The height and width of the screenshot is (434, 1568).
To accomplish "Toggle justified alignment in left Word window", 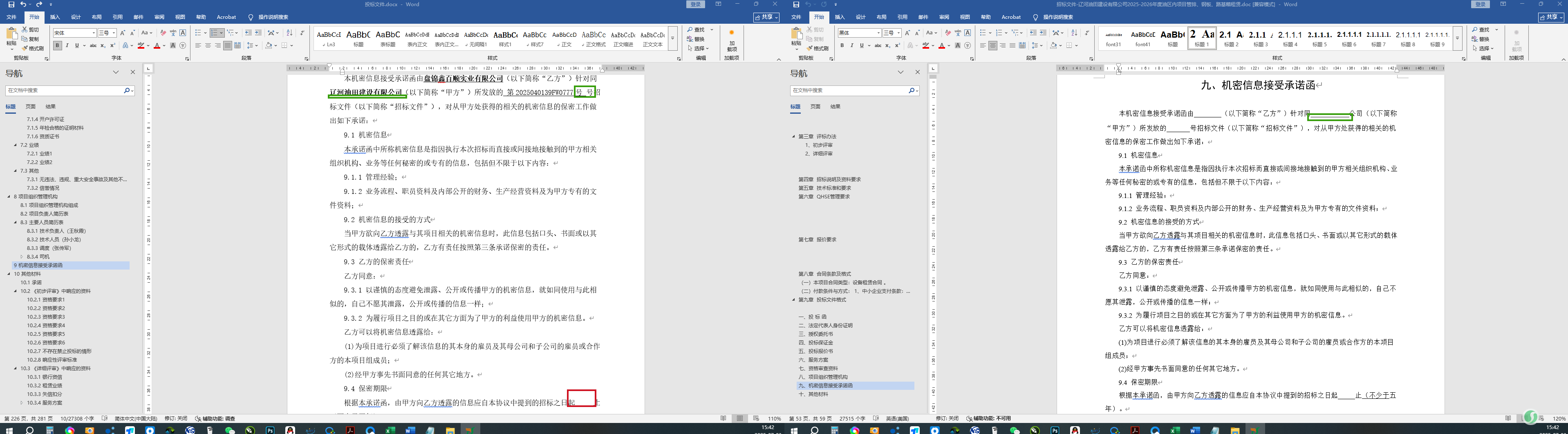I will coord(228,45).
